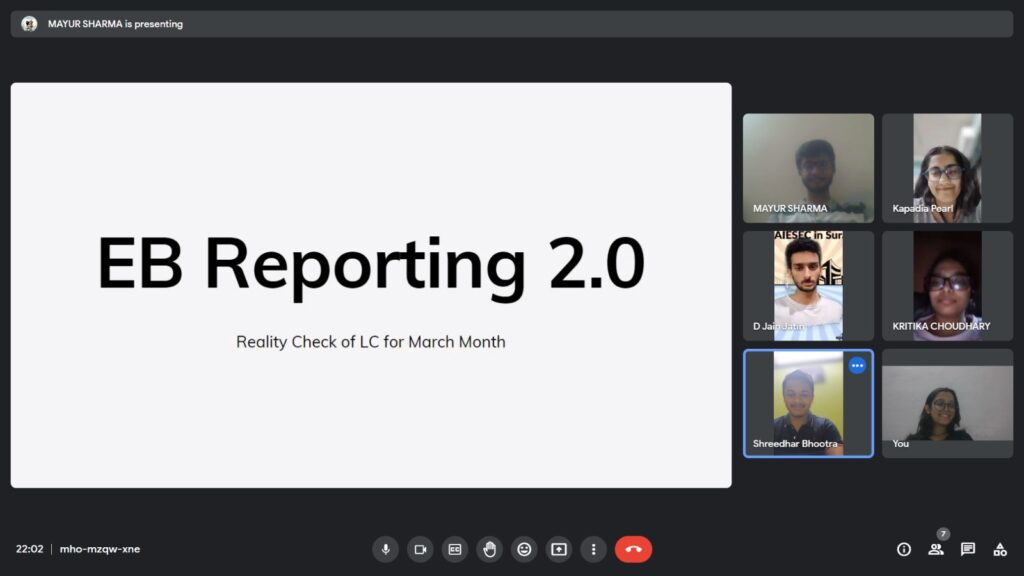The image size is (1024, 576).
Task: Select MAYUR SHARMA's video tile
Action: 808,167
